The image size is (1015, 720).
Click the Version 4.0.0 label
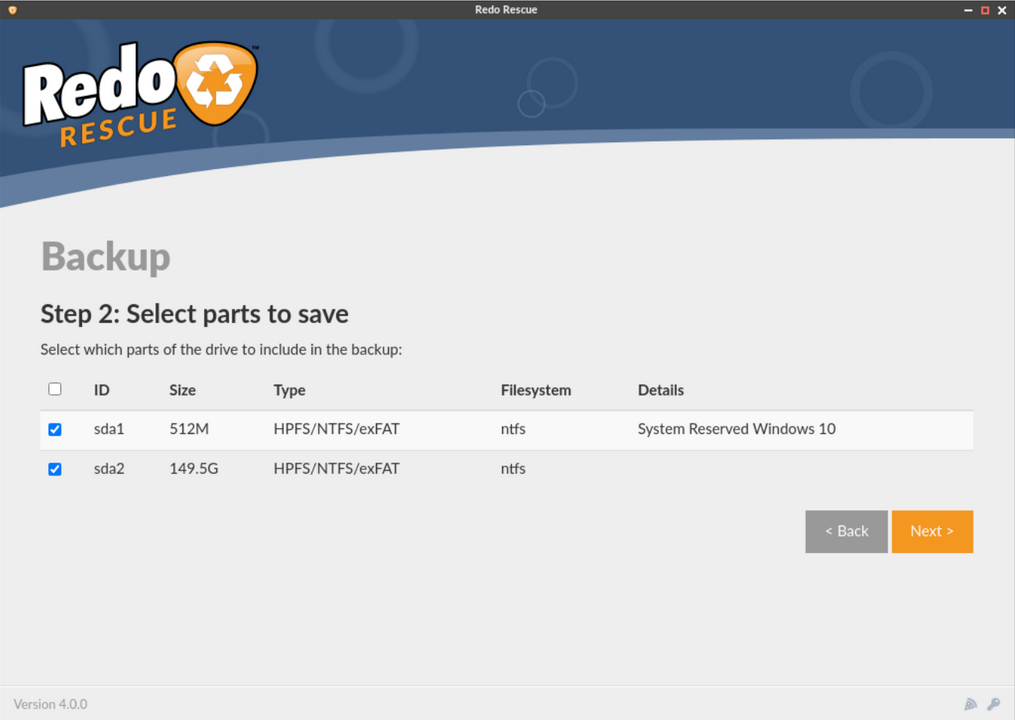(50, 704)
